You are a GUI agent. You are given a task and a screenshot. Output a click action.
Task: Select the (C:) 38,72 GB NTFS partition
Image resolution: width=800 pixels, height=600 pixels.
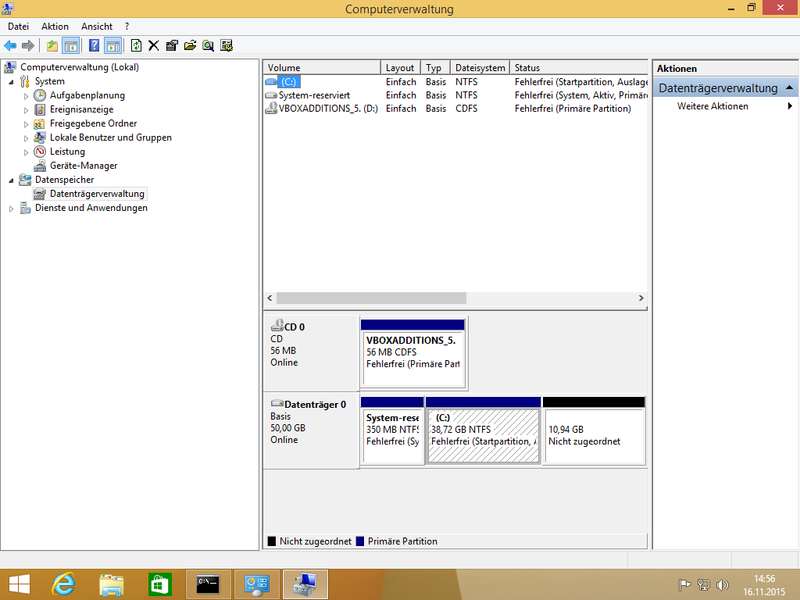[x=483, y=431]
